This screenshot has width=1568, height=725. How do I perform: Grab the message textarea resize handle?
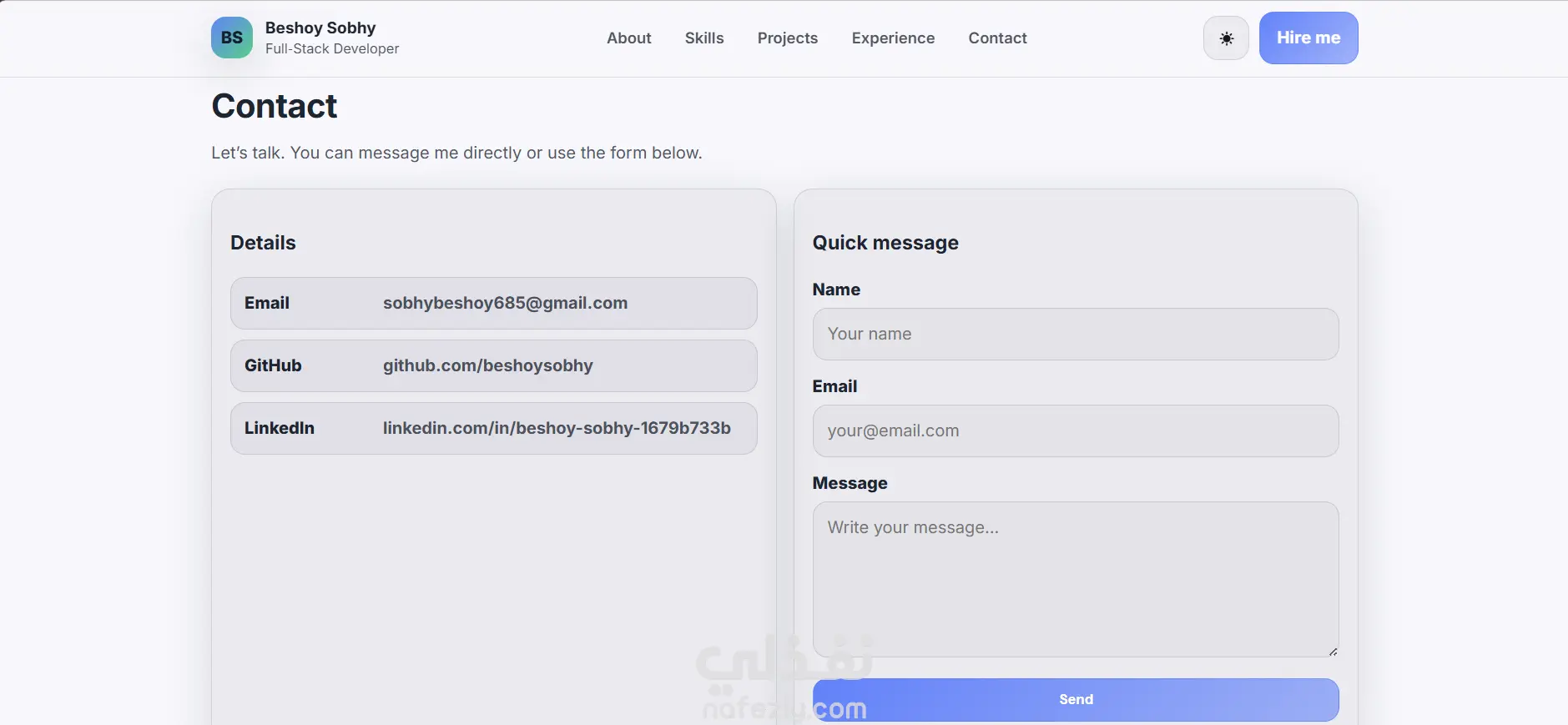coord(1333,652)
